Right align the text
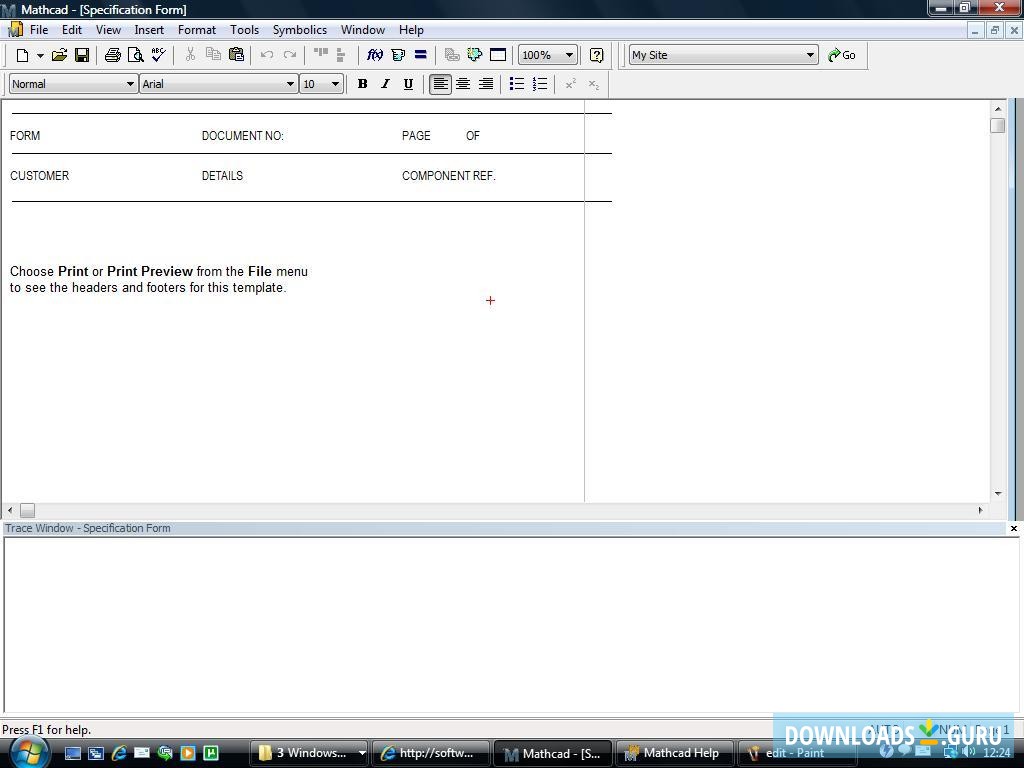 coord(486,84)
